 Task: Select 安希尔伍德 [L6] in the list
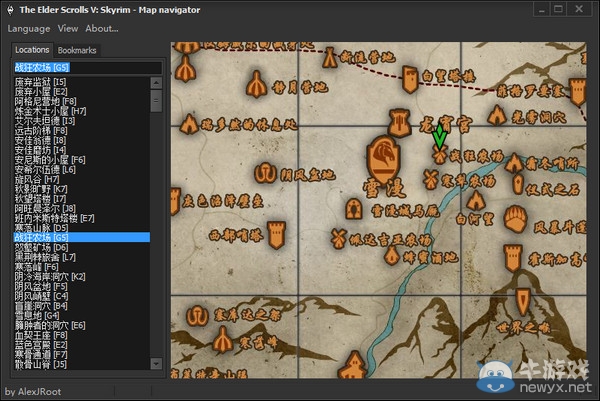(82, 170)
